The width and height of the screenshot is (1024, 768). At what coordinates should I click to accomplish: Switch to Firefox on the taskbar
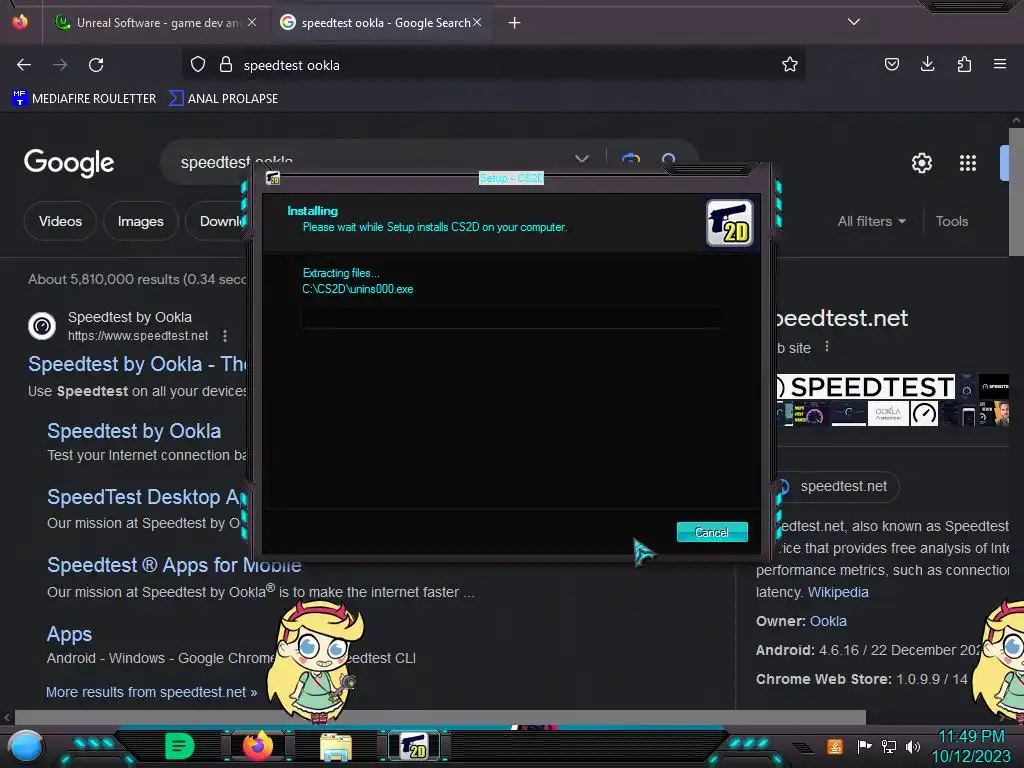[258, 746]
